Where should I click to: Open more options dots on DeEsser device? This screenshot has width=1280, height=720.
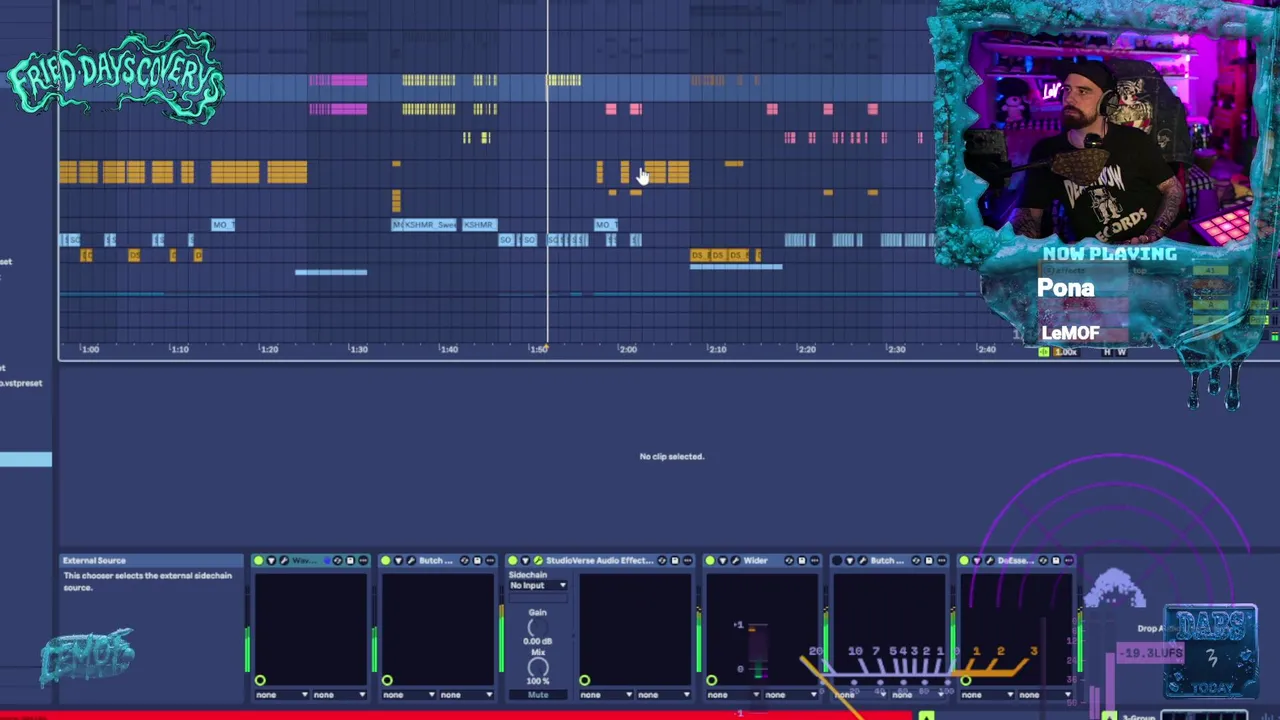(x=1068, y=561)
